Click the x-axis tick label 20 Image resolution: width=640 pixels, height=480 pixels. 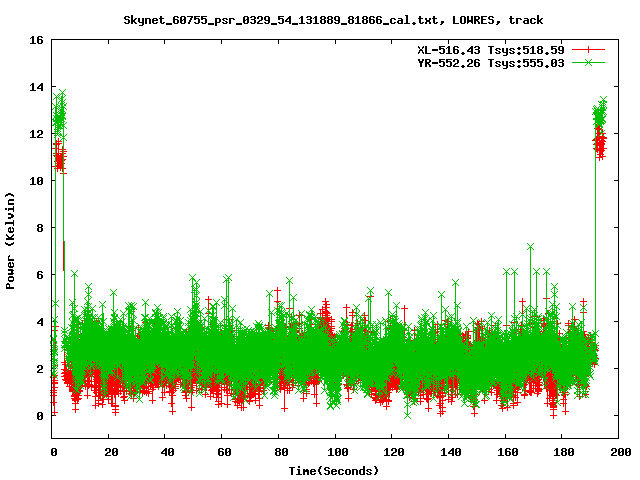click(x=111, y=452)
